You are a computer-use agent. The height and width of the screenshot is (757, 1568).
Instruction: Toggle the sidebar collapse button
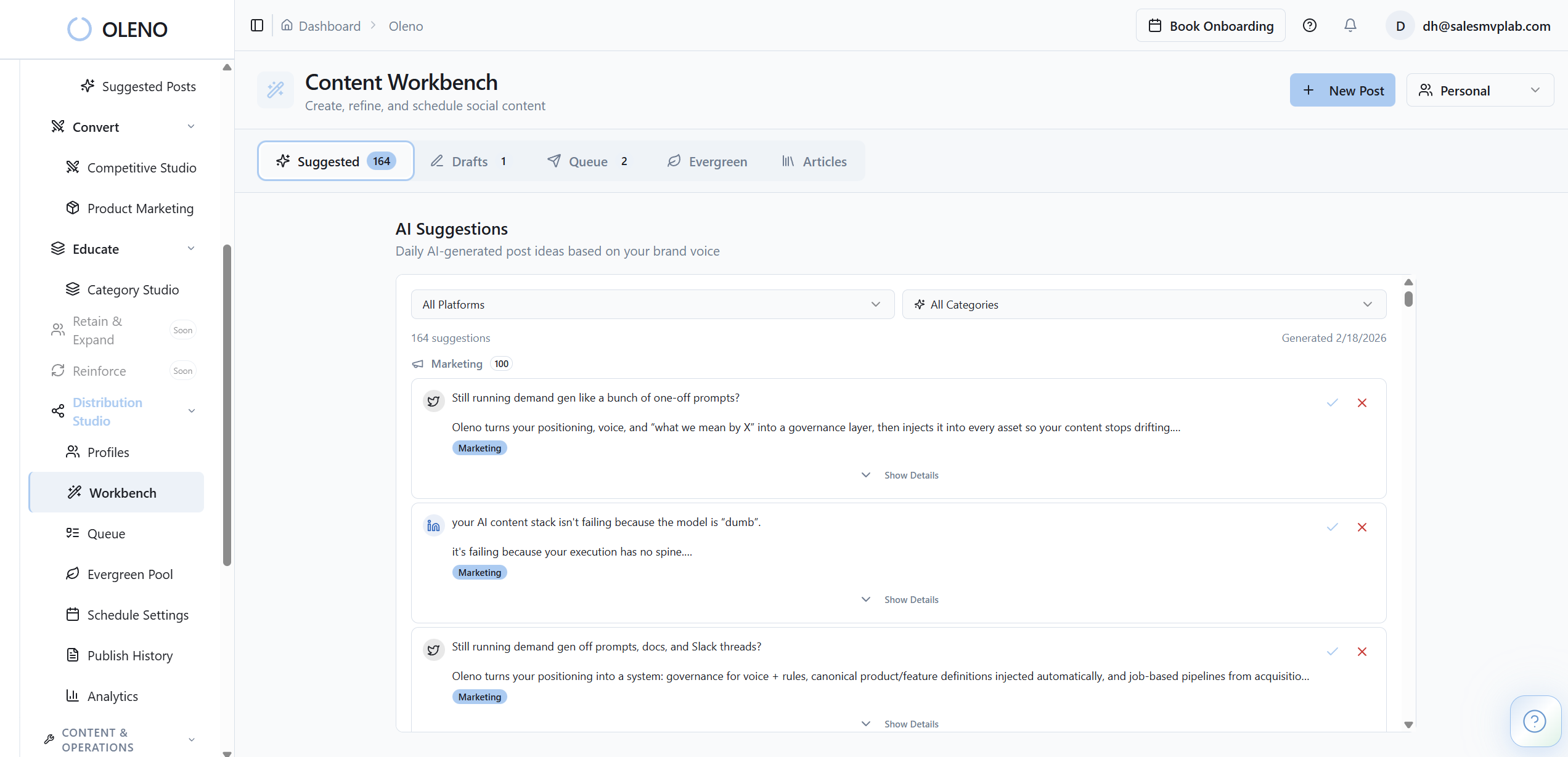tap(257, 25)
